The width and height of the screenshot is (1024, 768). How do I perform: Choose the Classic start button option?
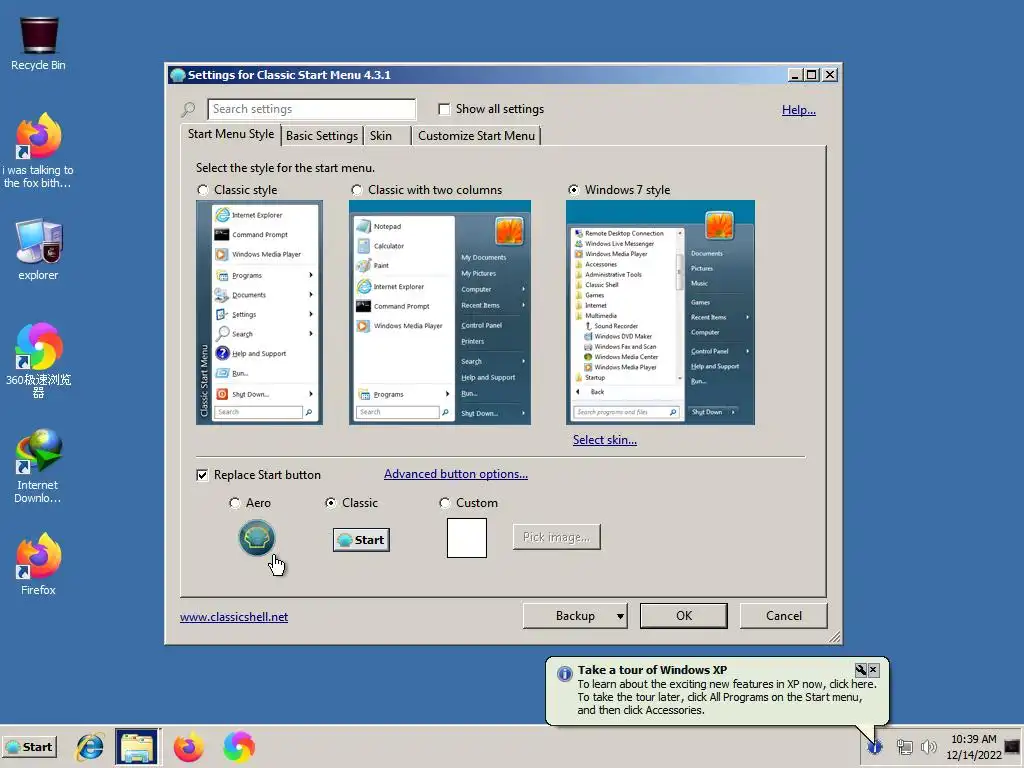pyautogui.click(x=330, y=503)
